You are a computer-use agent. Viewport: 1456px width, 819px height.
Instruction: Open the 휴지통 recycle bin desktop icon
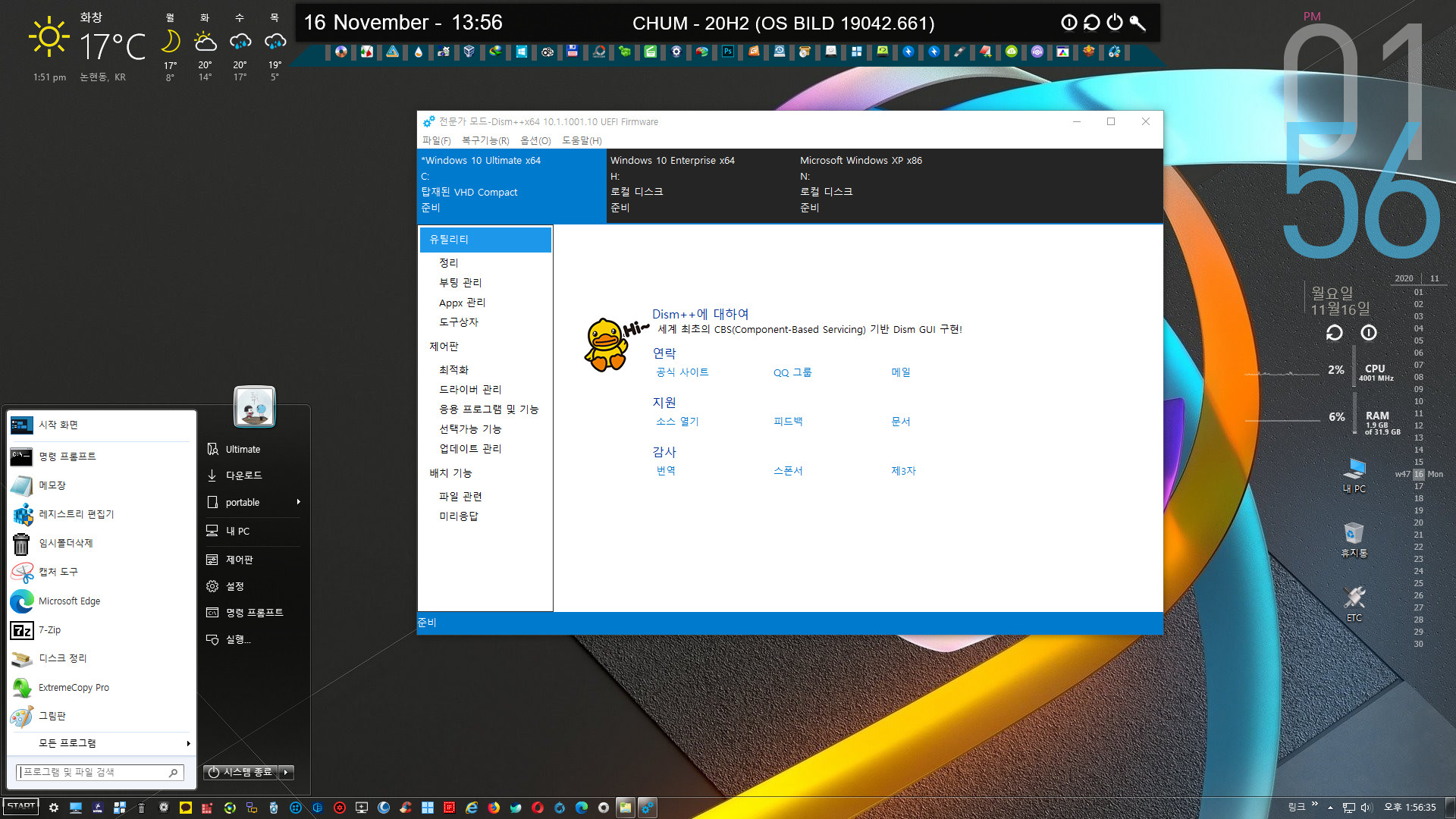coord(1354,541)
